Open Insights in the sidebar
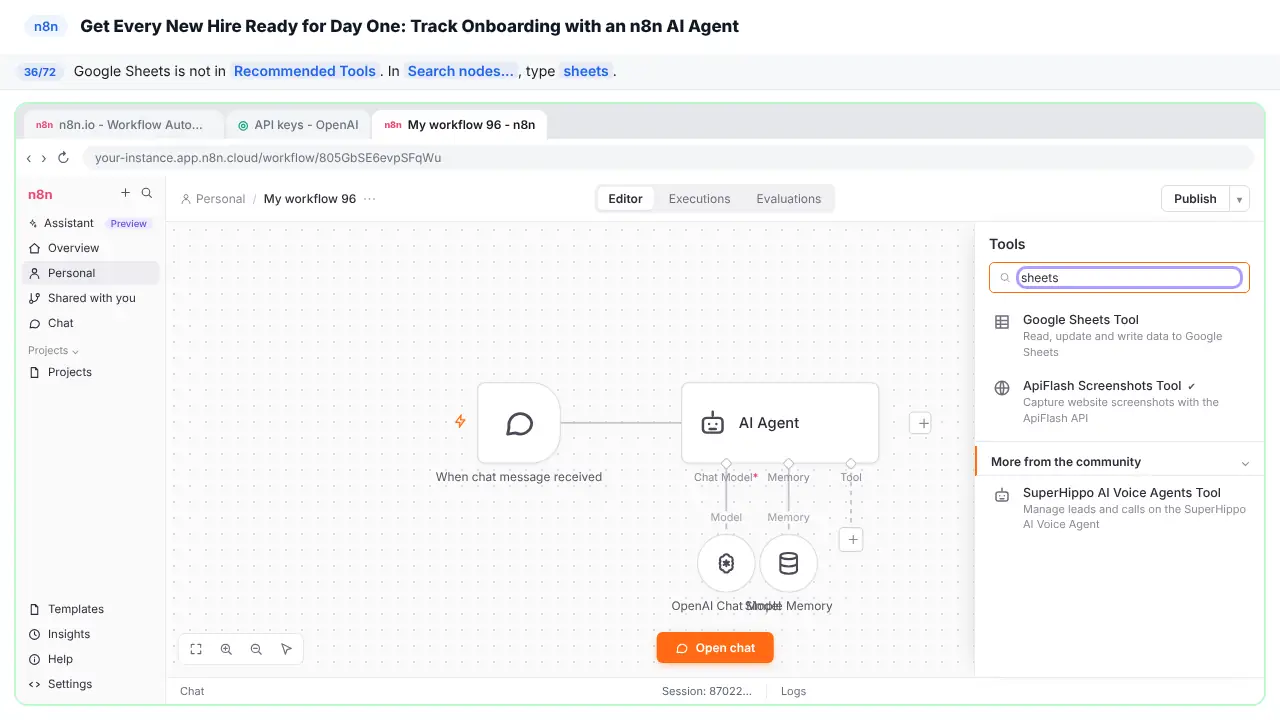 pos(69,634)
